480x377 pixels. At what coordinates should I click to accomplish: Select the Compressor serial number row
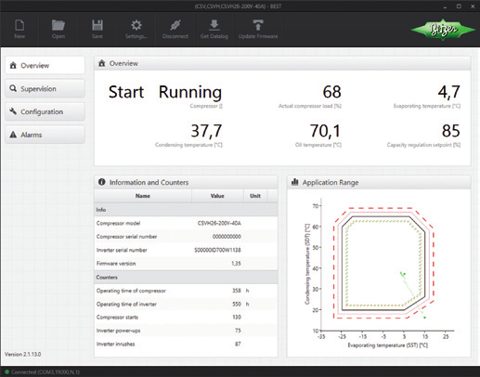pyautogui.click(x=186, y=236)
